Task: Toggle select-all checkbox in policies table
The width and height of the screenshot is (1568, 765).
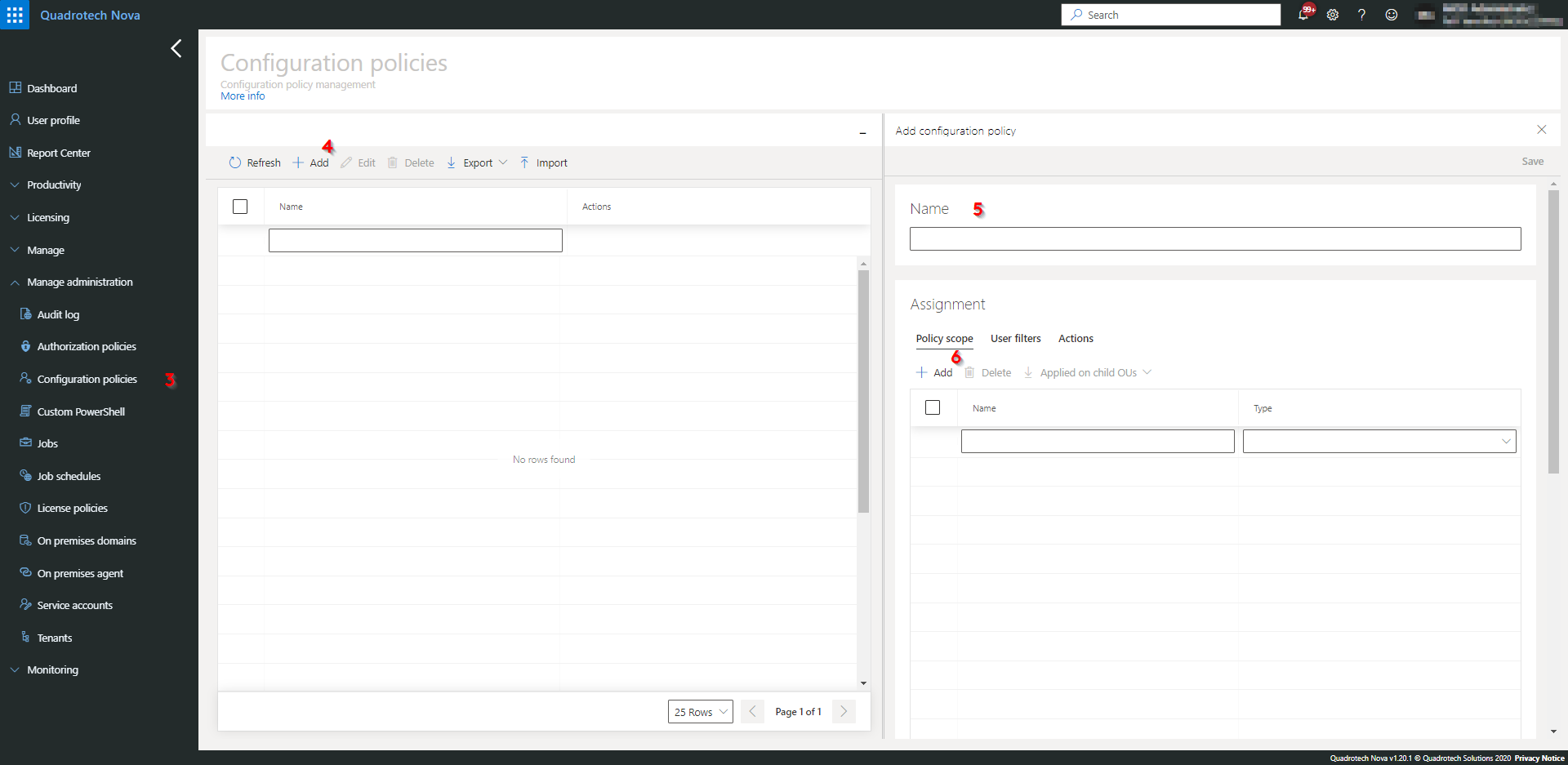Action: tap(240, 207)
